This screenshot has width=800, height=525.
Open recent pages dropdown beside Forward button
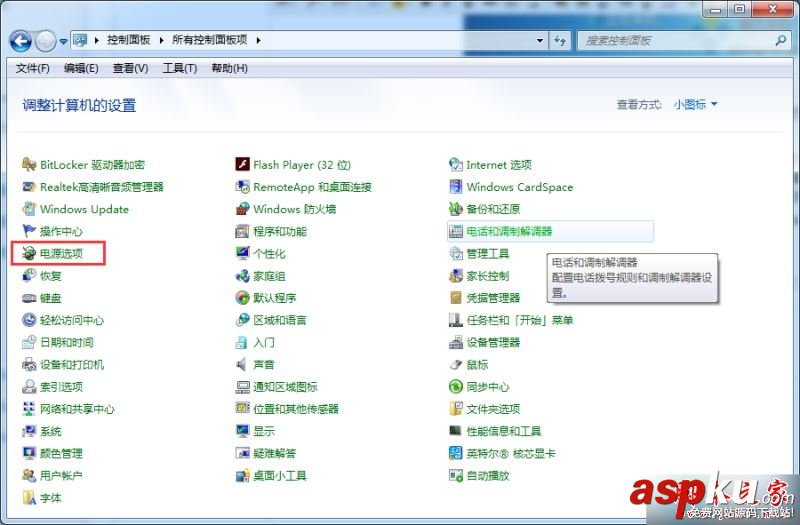[63, 41]
